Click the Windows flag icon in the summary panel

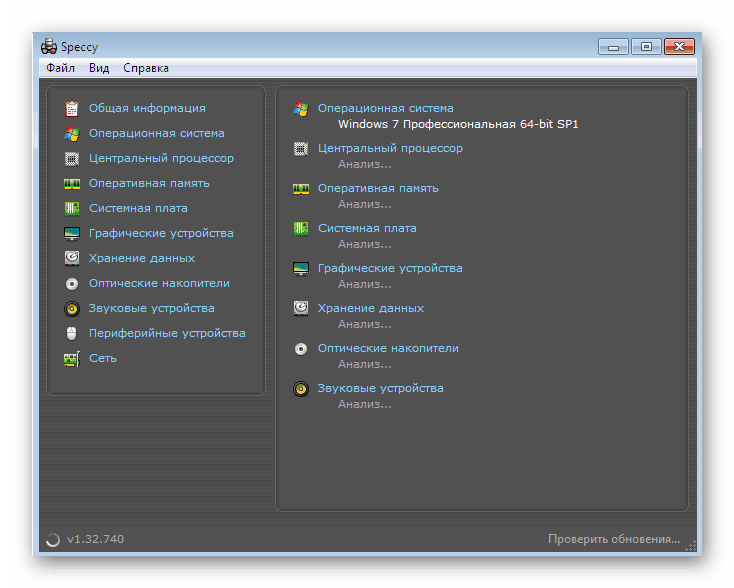coord(301,109)
